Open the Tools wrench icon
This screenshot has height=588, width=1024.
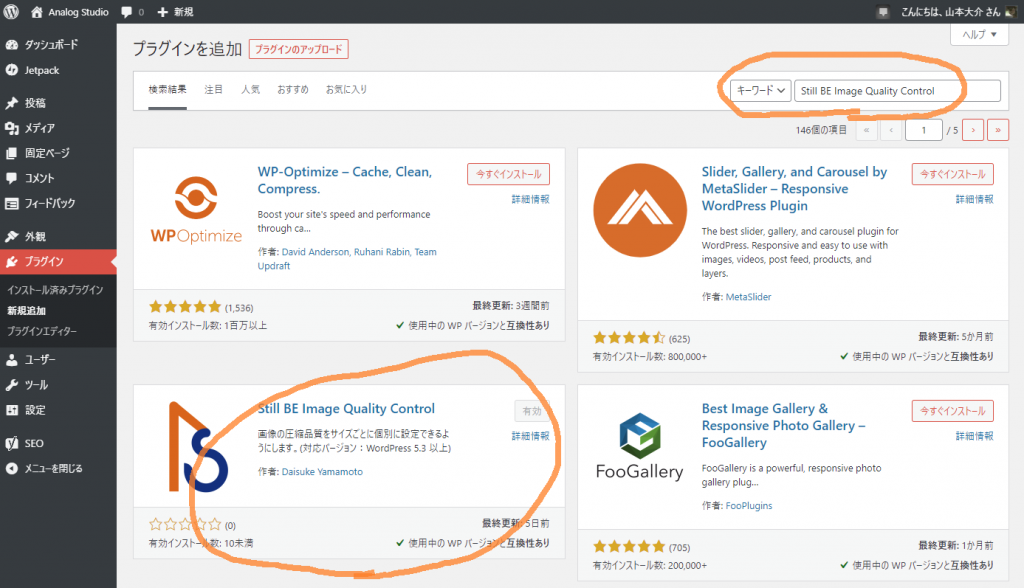pyautogui.click(x=12, y=385)
